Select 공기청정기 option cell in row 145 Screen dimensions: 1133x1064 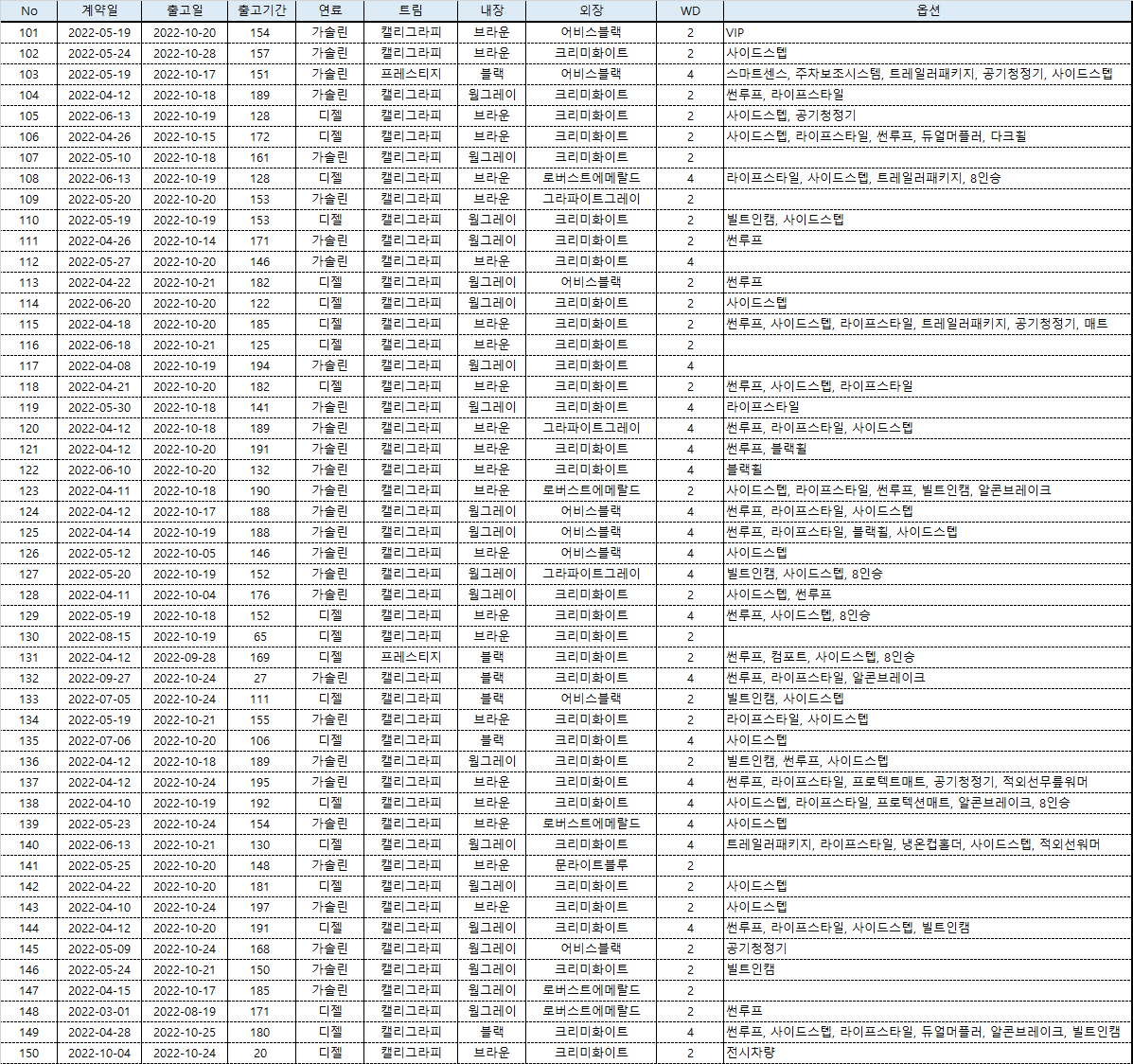tap(928, 949)
